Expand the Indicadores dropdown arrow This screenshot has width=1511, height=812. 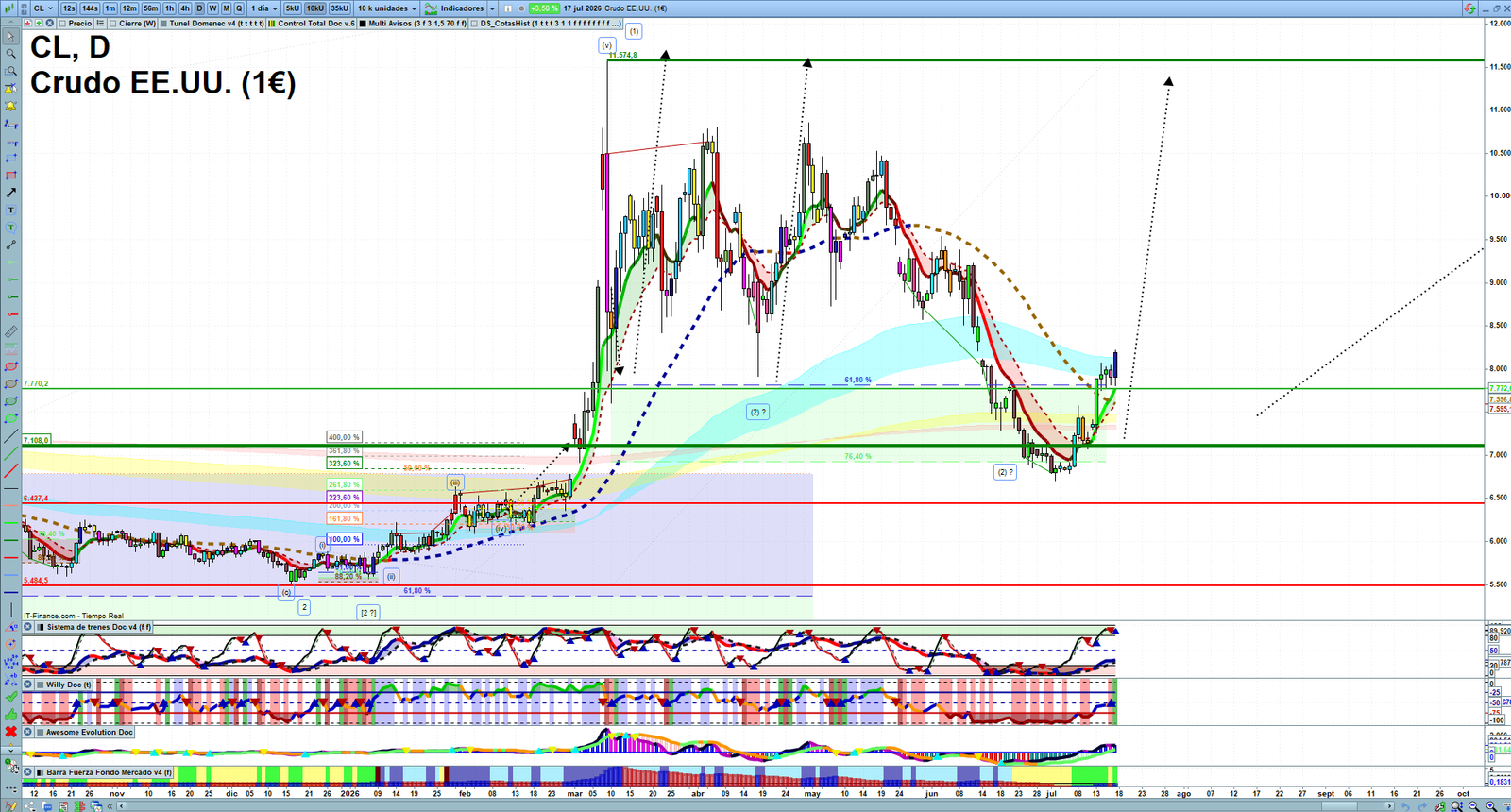492,8
